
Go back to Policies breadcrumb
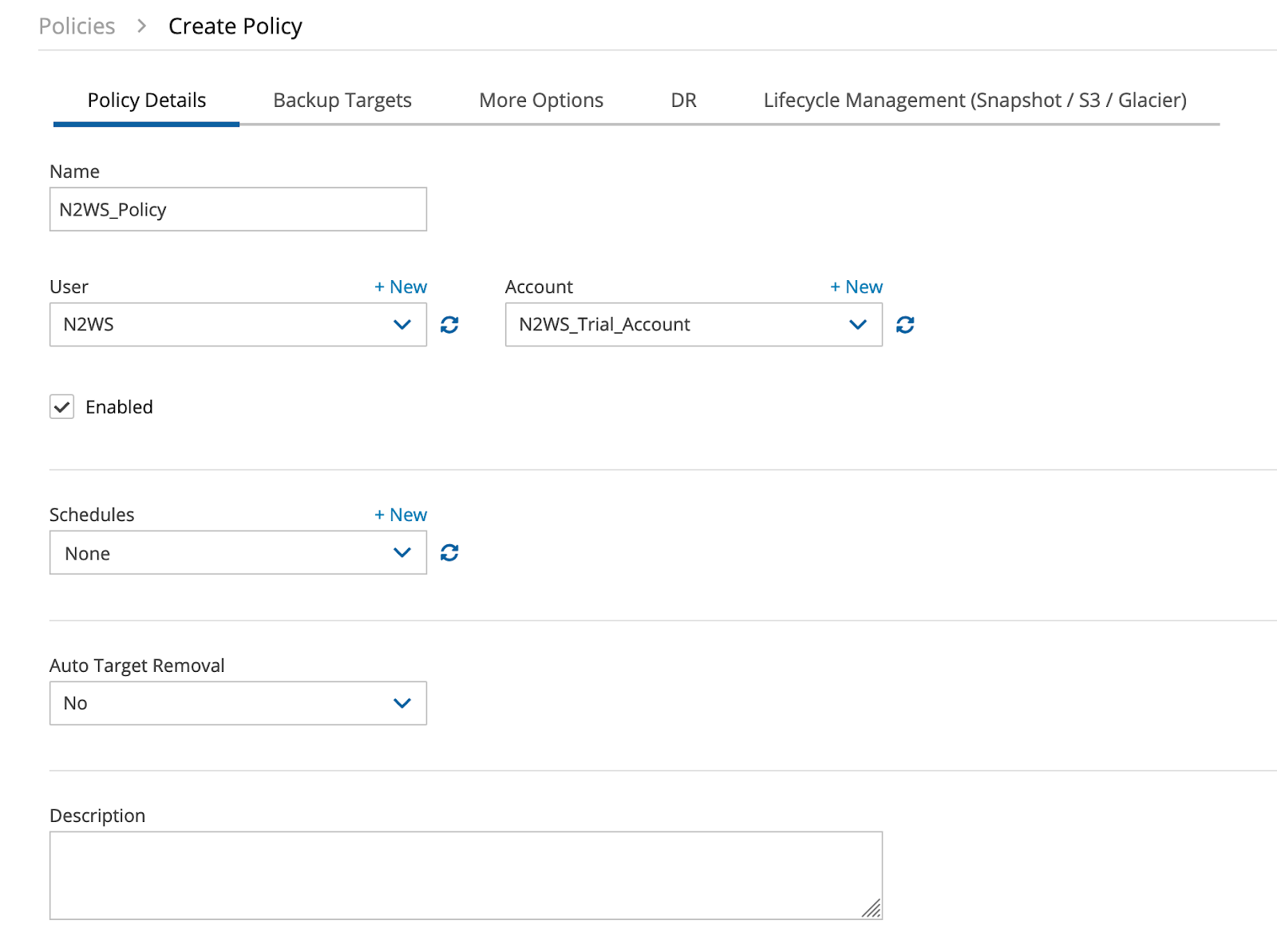[77, 26]
